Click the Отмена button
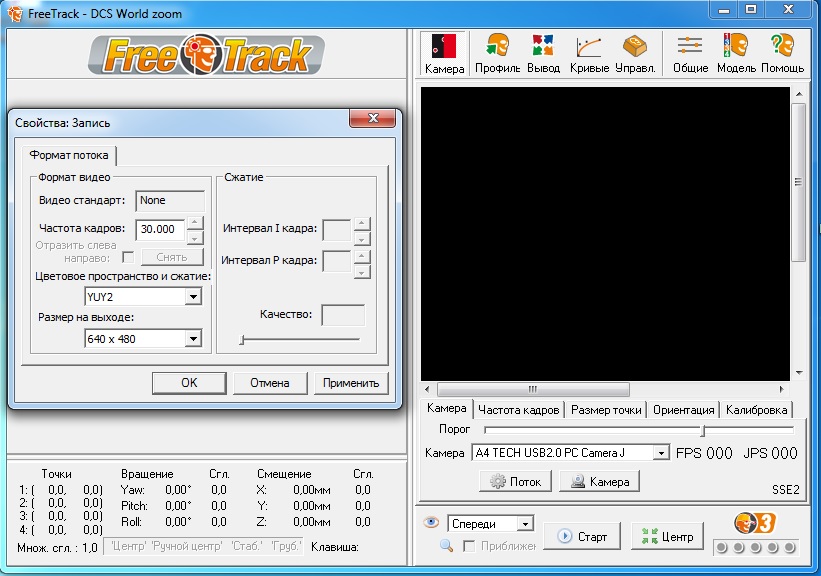This screenshot has width=821, height=576. tap(270, 383)
